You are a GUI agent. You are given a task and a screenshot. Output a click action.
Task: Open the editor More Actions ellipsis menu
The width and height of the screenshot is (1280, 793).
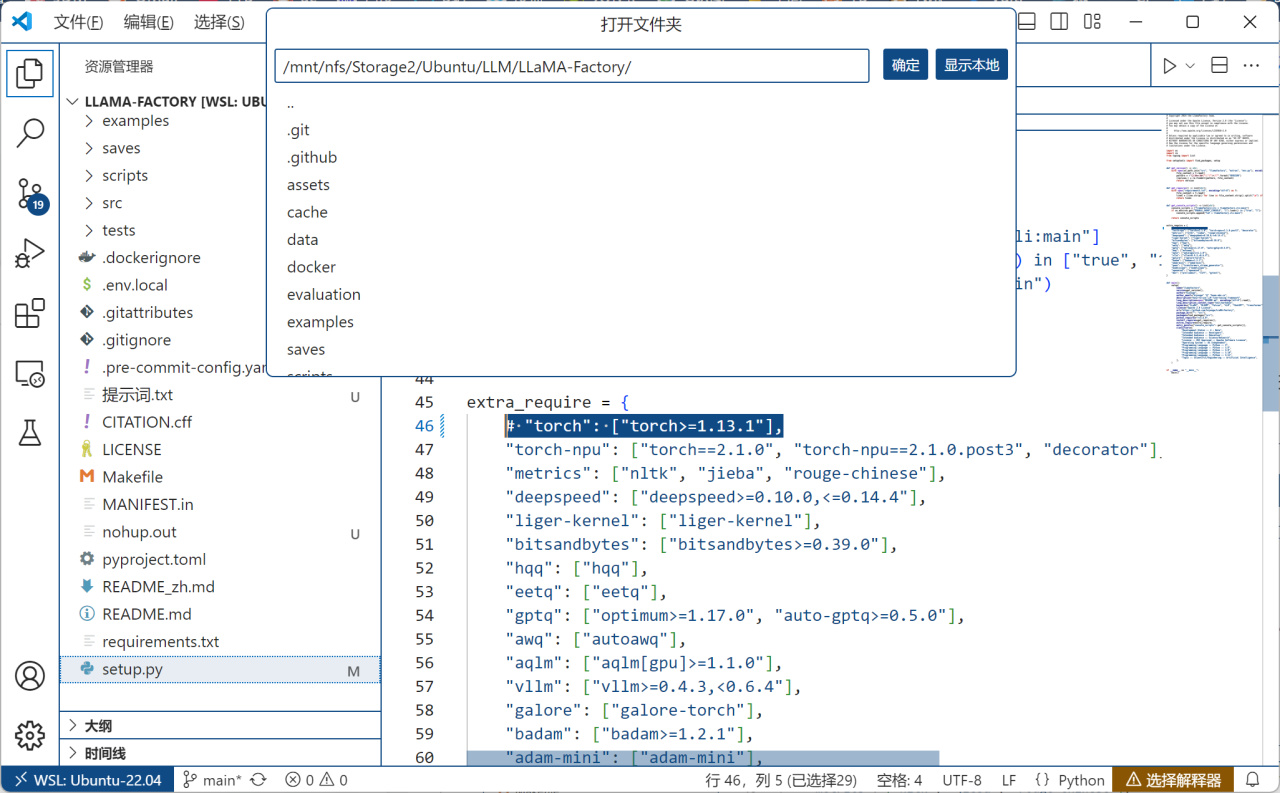tap(1251, 66)
